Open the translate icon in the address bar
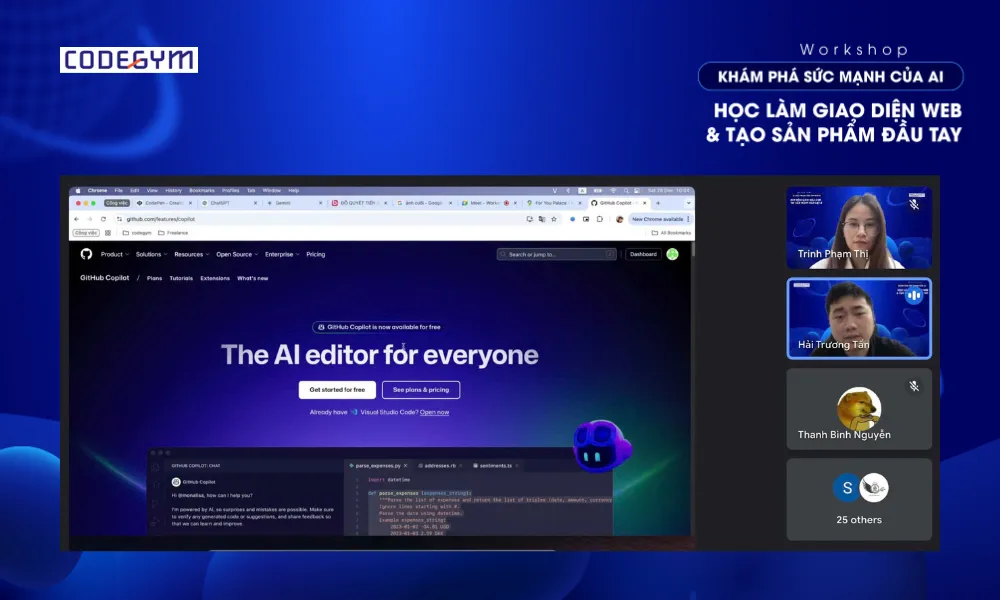Screen dimensions: 1000x600 pyautogui.click(x=542, y=219)
